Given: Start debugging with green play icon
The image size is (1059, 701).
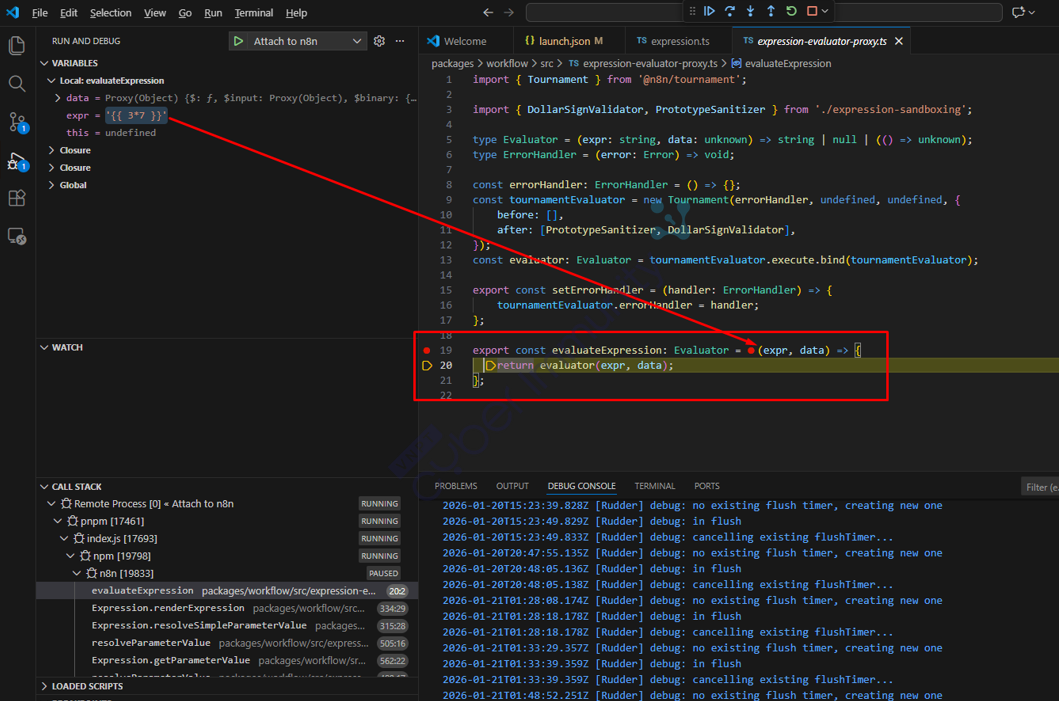Looking at the screenshot, I should click(x=238, y=41).
